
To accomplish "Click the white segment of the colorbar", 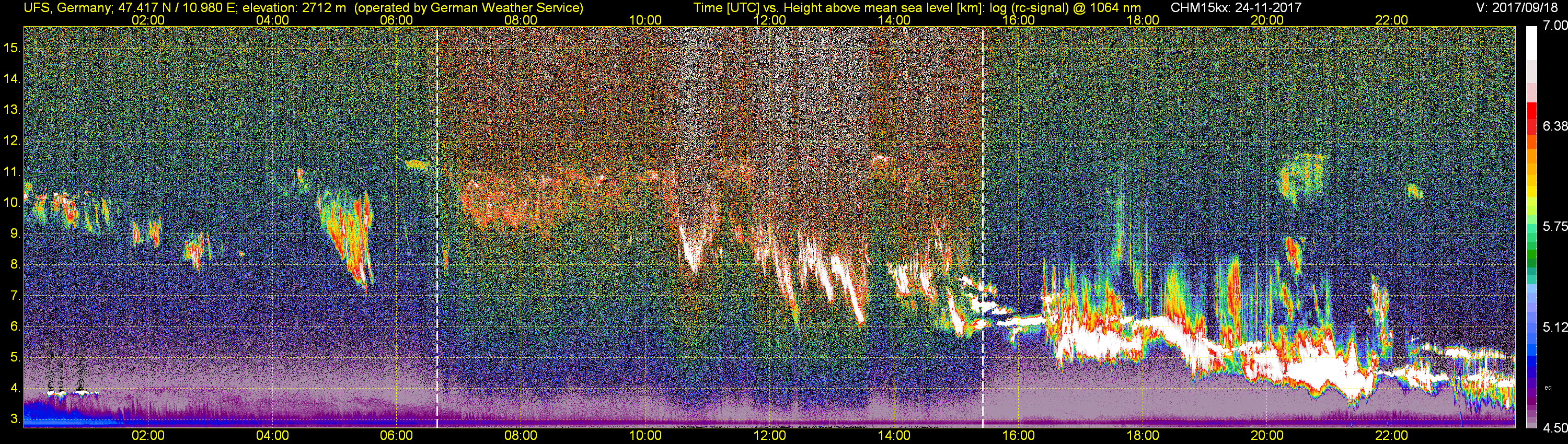I will pyautogui.click(x=1532, y=44).
